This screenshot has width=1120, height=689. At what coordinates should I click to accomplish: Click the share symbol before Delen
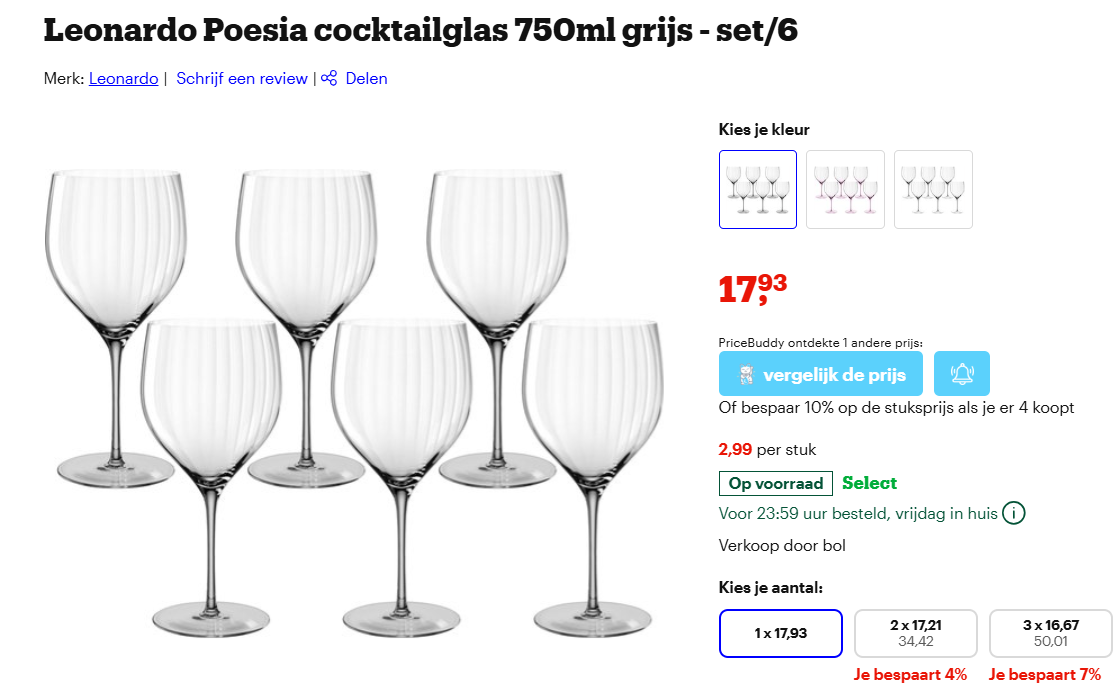coord(328,78)
